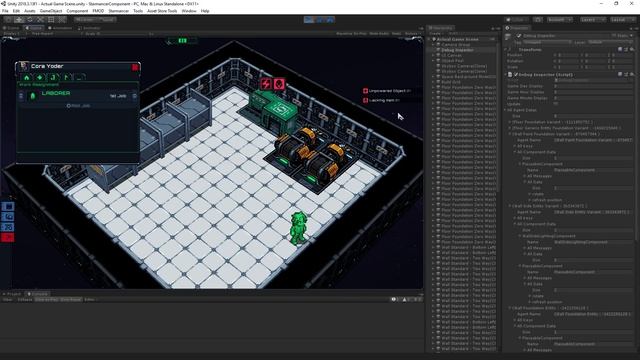
Task: Toggle Maximize On Play in the Game view
Action: coord(351,34)
